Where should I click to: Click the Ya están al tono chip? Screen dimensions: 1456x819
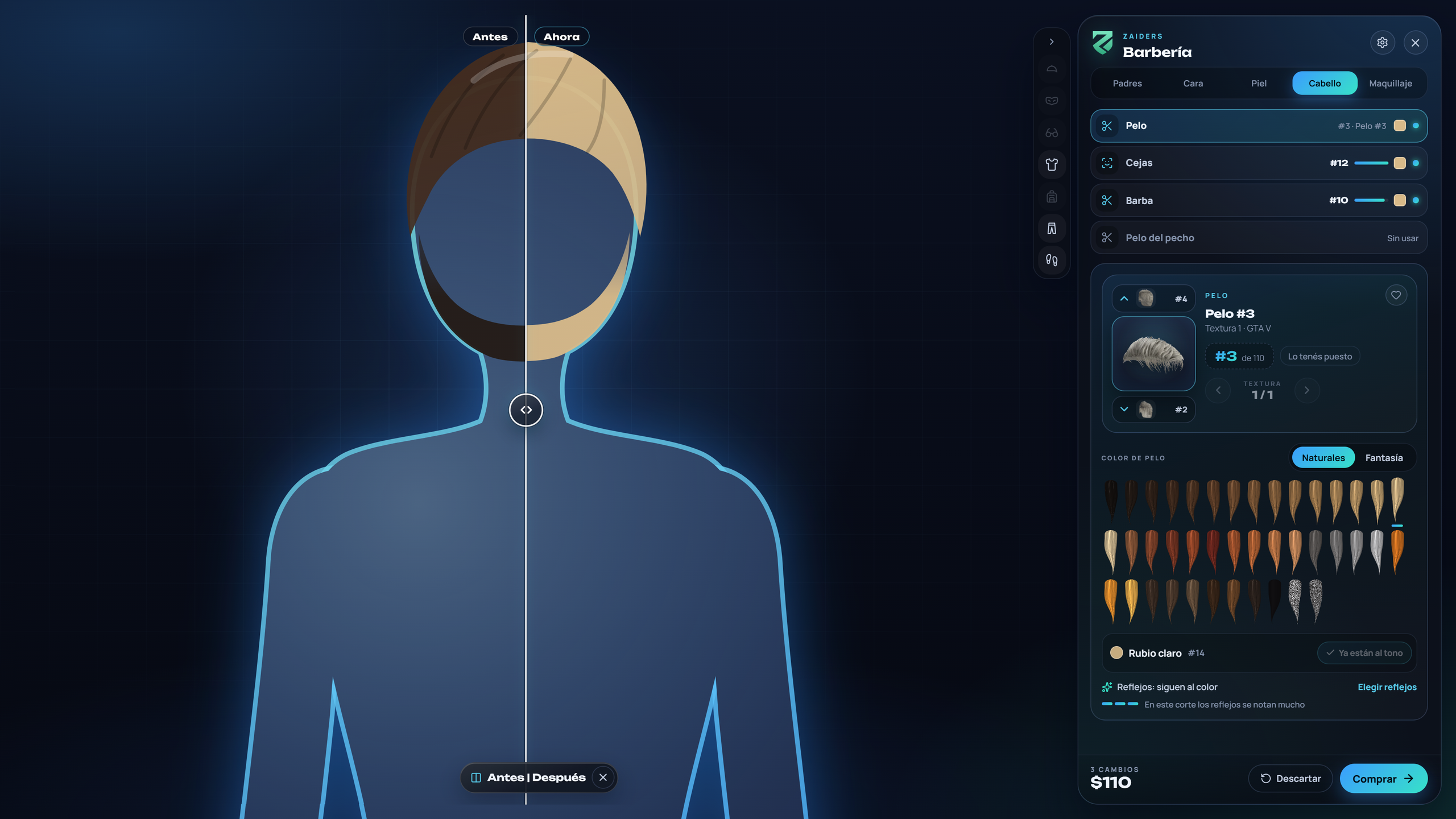(x=1364, y=653)
